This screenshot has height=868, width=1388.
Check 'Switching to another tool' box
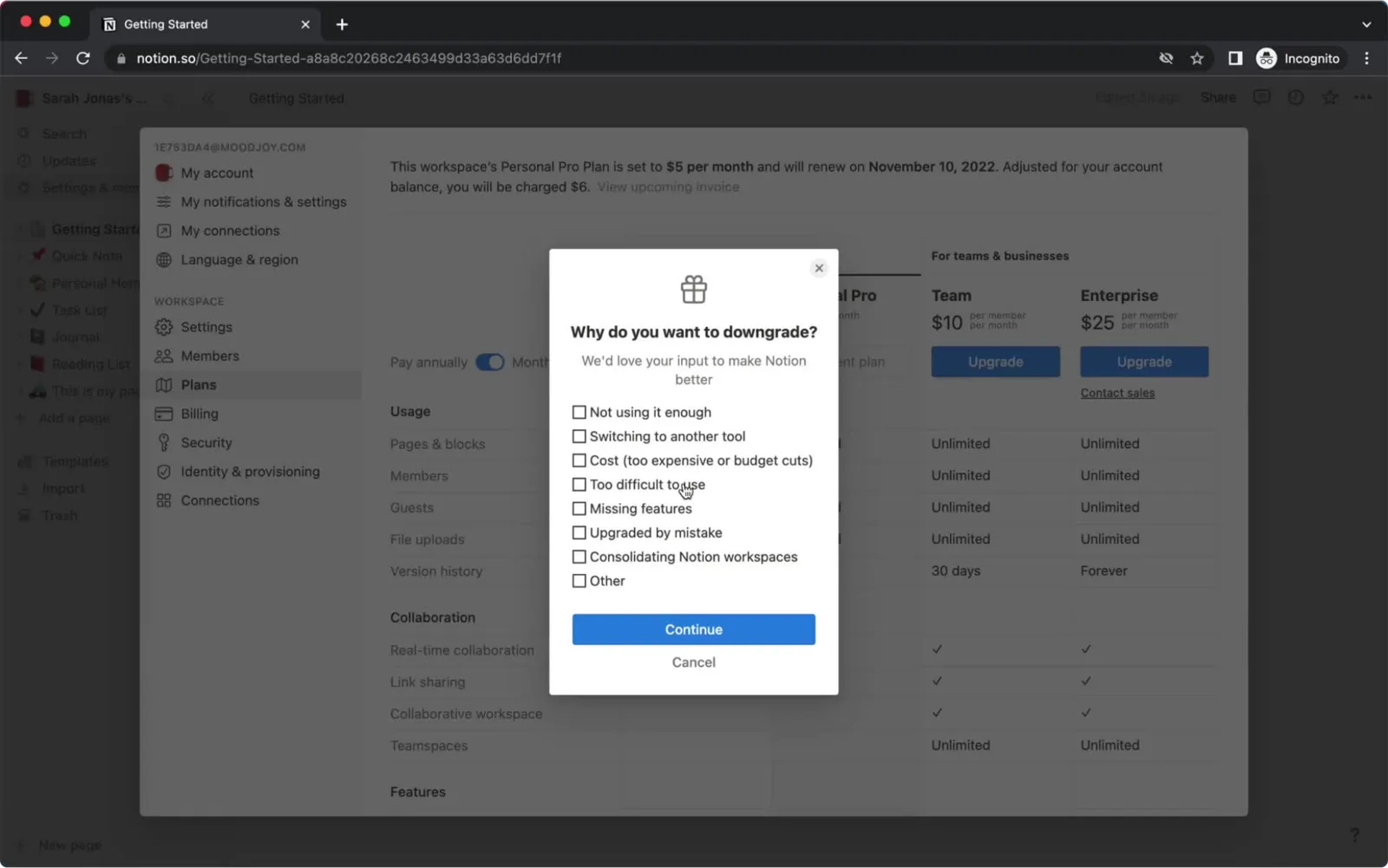pyautogui.click(x=579, y=436)
